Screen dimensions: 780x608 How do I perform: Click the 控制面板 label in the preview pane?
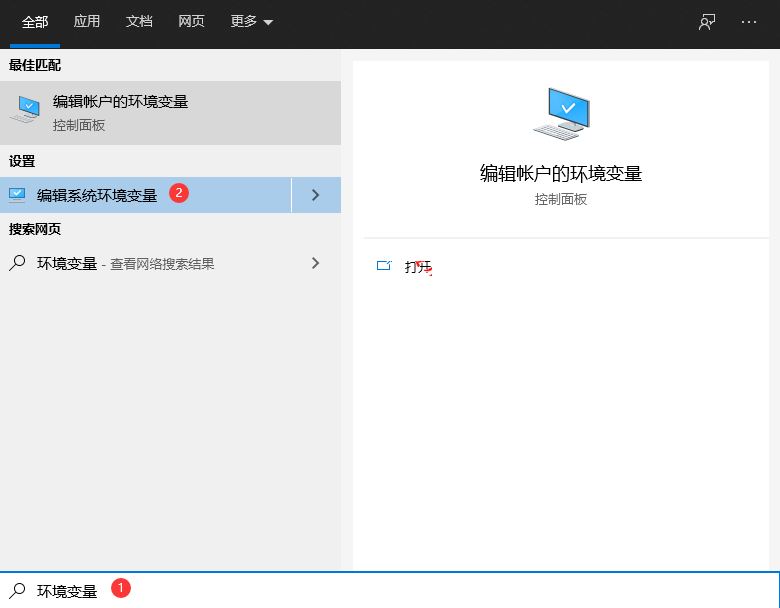561,200
